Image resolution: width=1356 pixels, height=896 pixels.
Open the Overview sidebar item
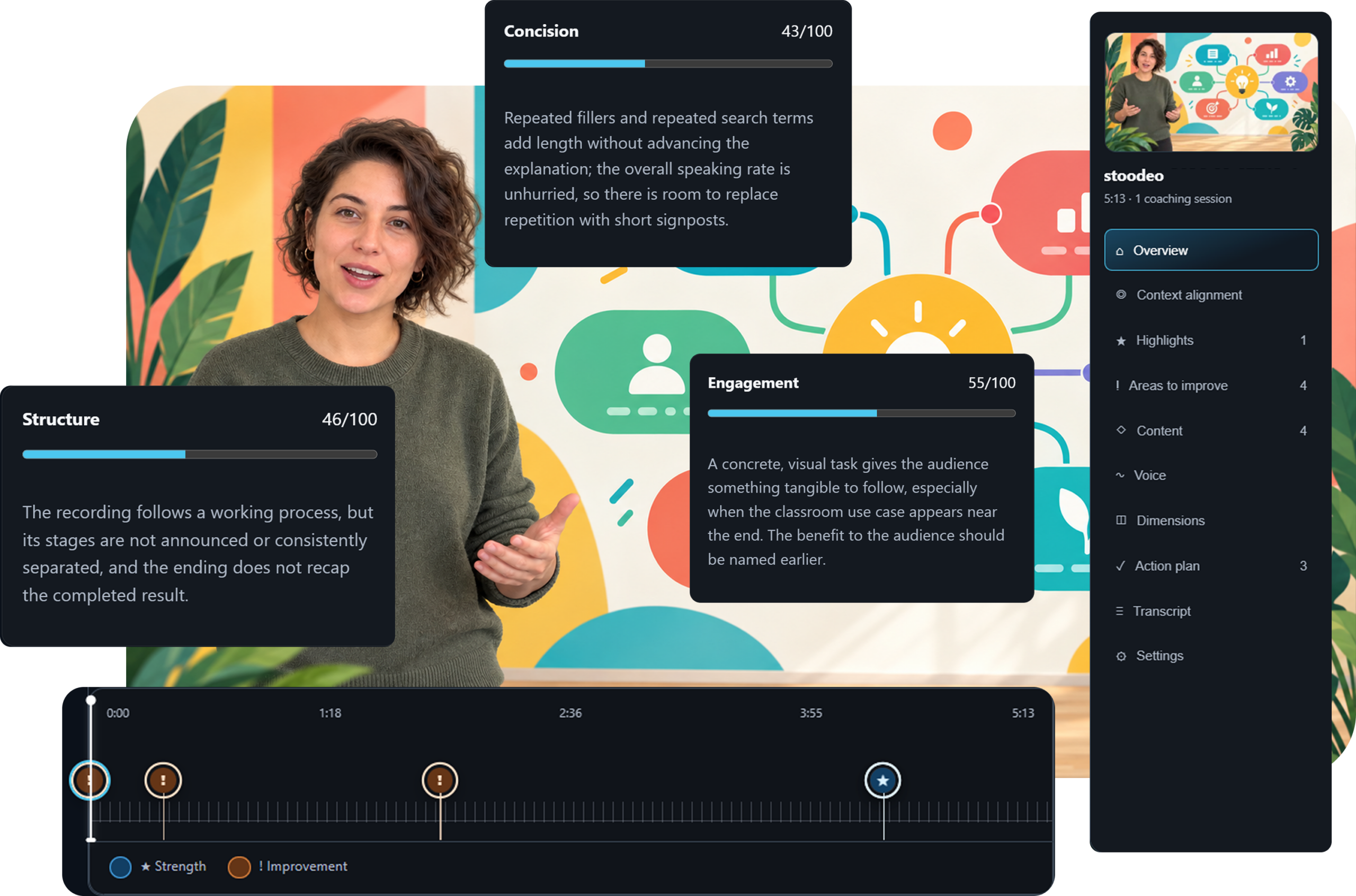1211,250
